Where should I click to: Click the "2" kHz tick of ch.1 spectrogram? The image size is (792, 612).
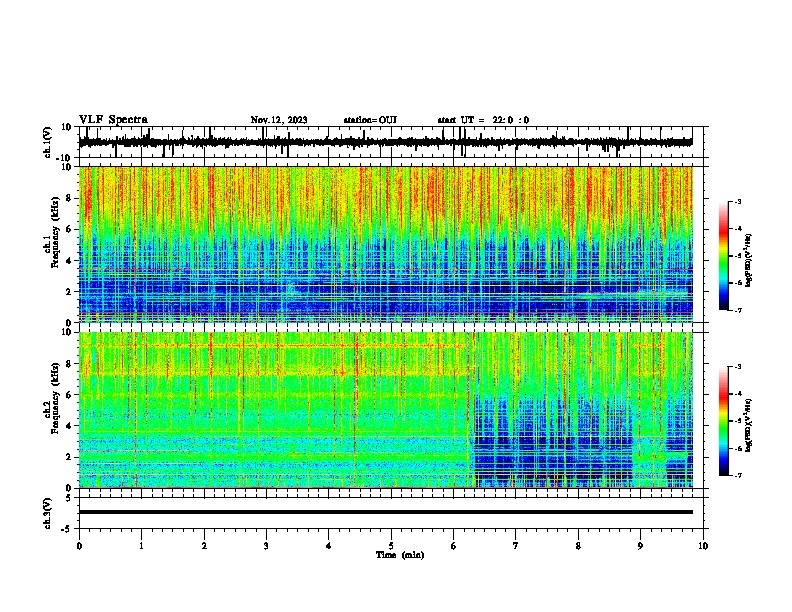(x=70, y=292)
